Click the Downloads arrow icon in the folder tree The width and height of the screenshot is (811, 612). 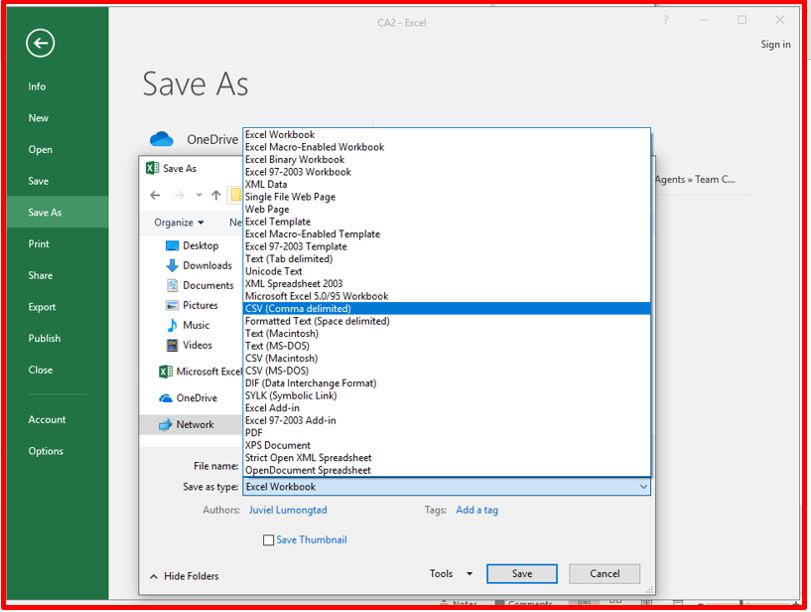click(172, 265)
